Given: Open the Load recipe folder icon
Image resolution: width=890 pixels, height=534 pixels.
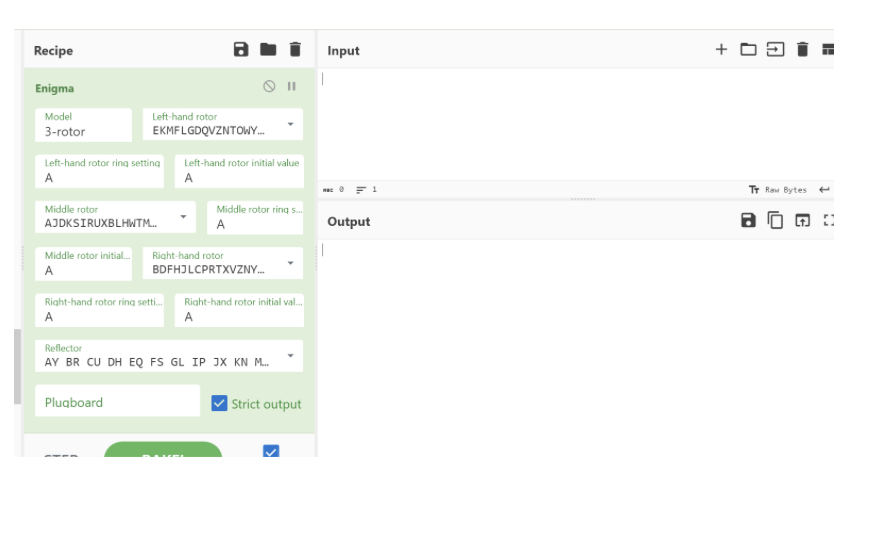Looking at the screenshot, I should [267, 49].
